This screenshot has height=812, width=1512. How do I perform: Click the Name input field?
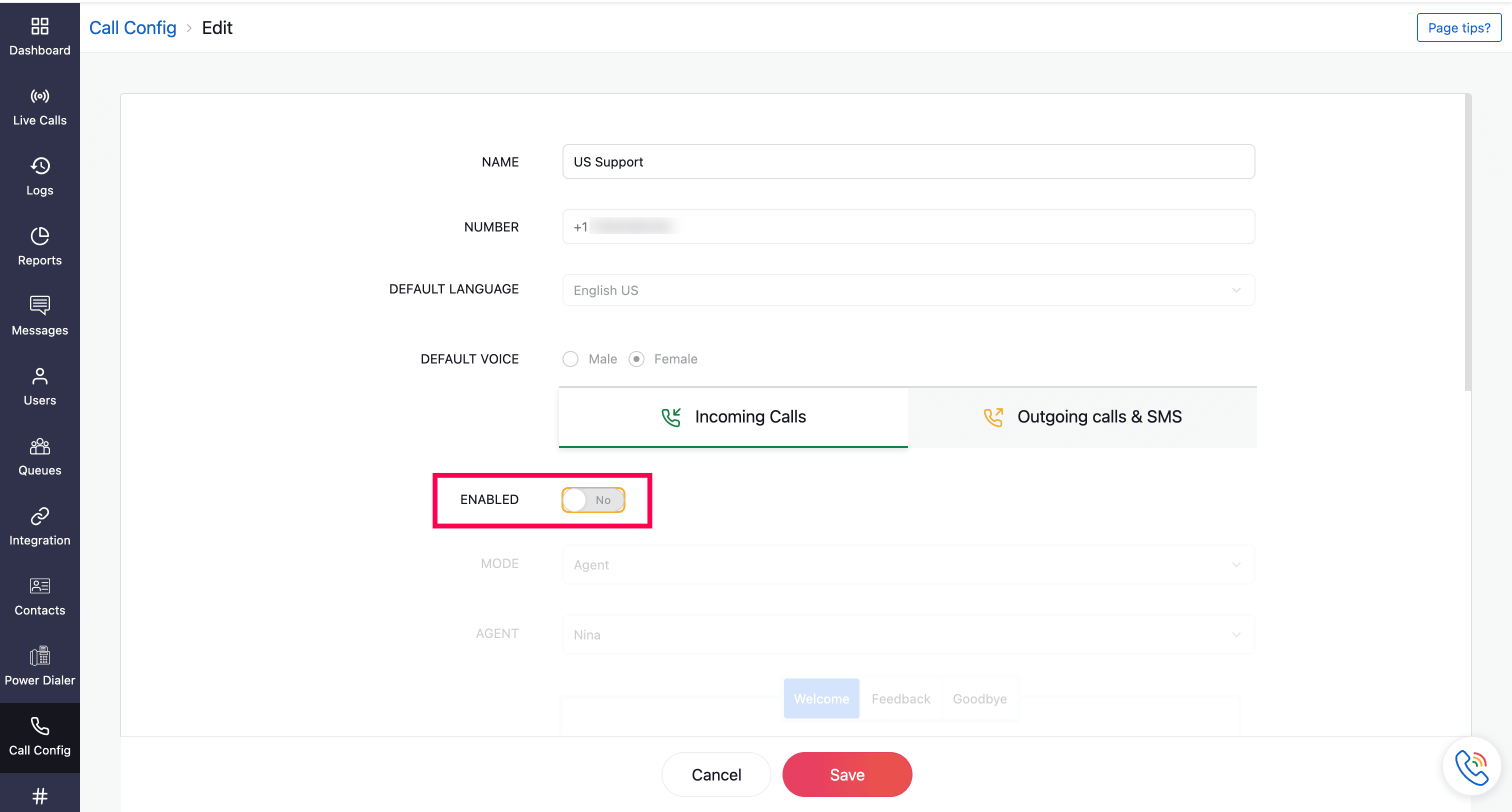point(908,161)
